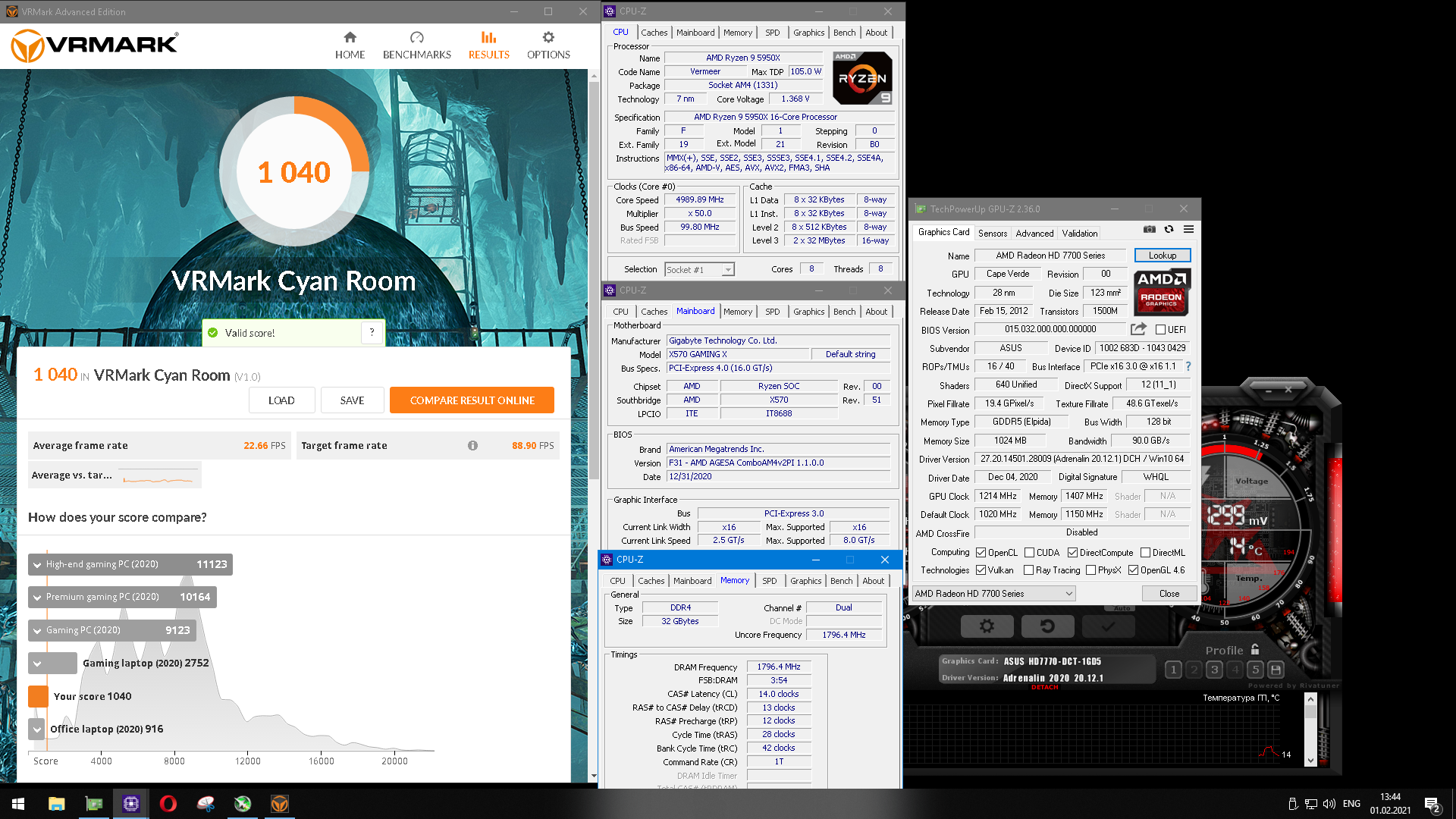
Task: Open Caches tab in top CPU-Z window
Action: coord(654,33)
